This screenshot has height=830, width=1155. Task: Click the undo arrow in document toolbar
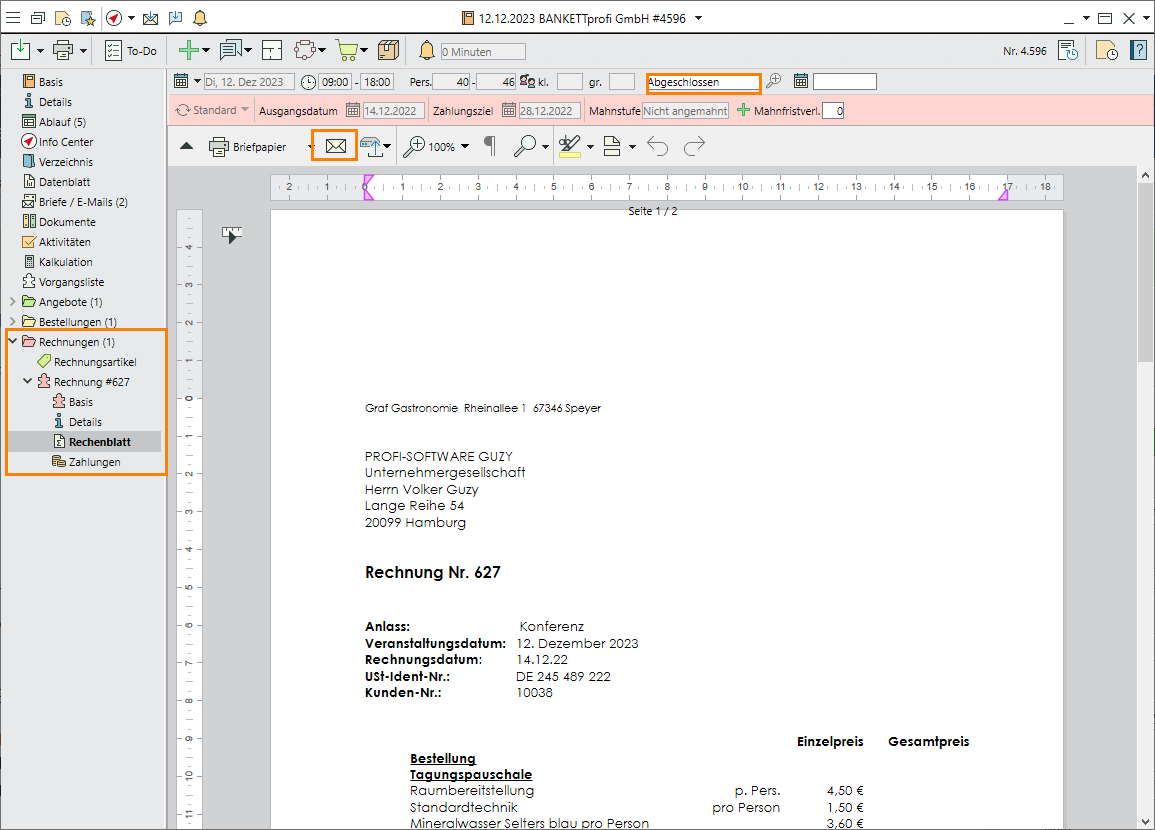657,146
